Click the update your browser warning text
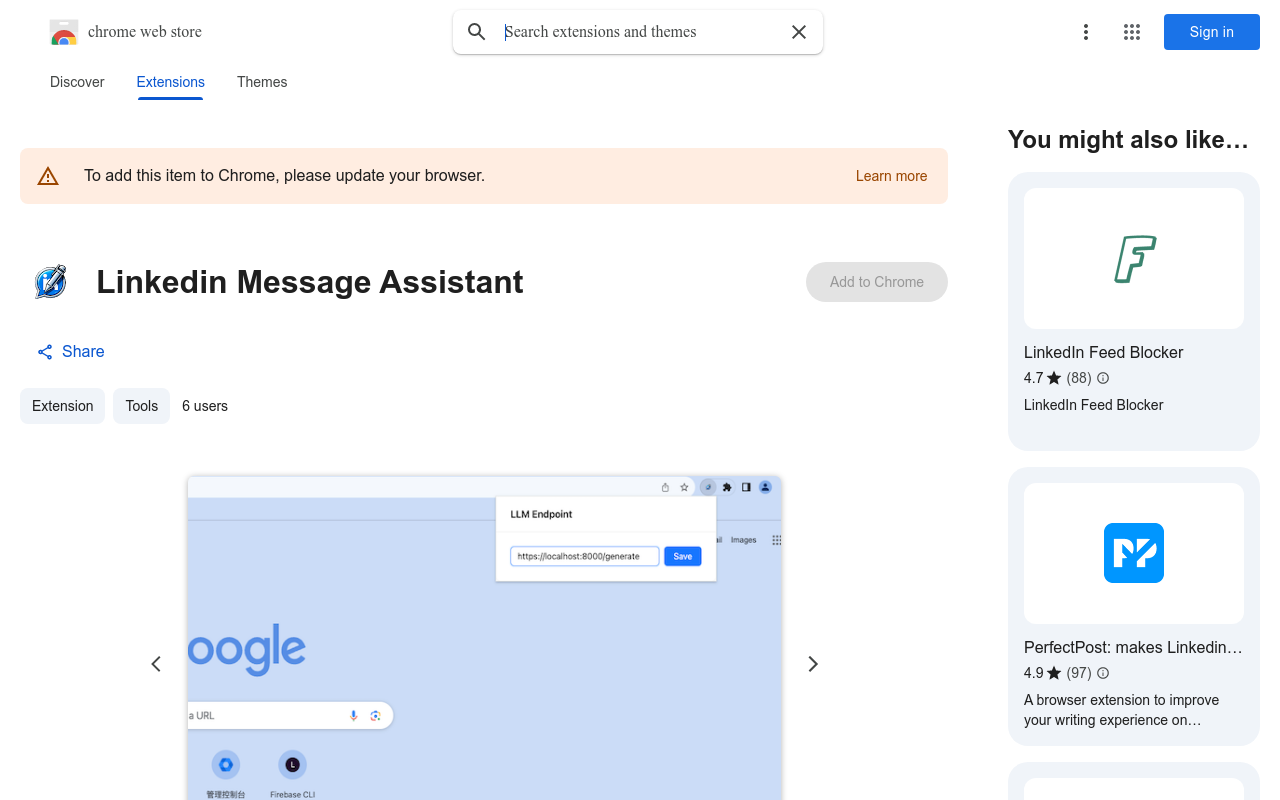Viewport: 1280px width, 800px height. click(285, 176)
